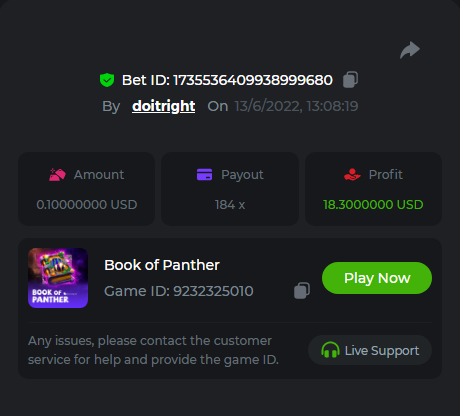The width and height of the screenshot is (460, 416).
Task: Click the purple Payout card icon
Action: 204,174
